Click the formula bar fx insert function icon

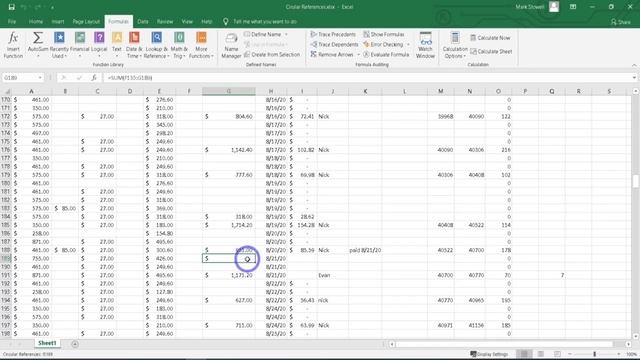coord(94,78)
